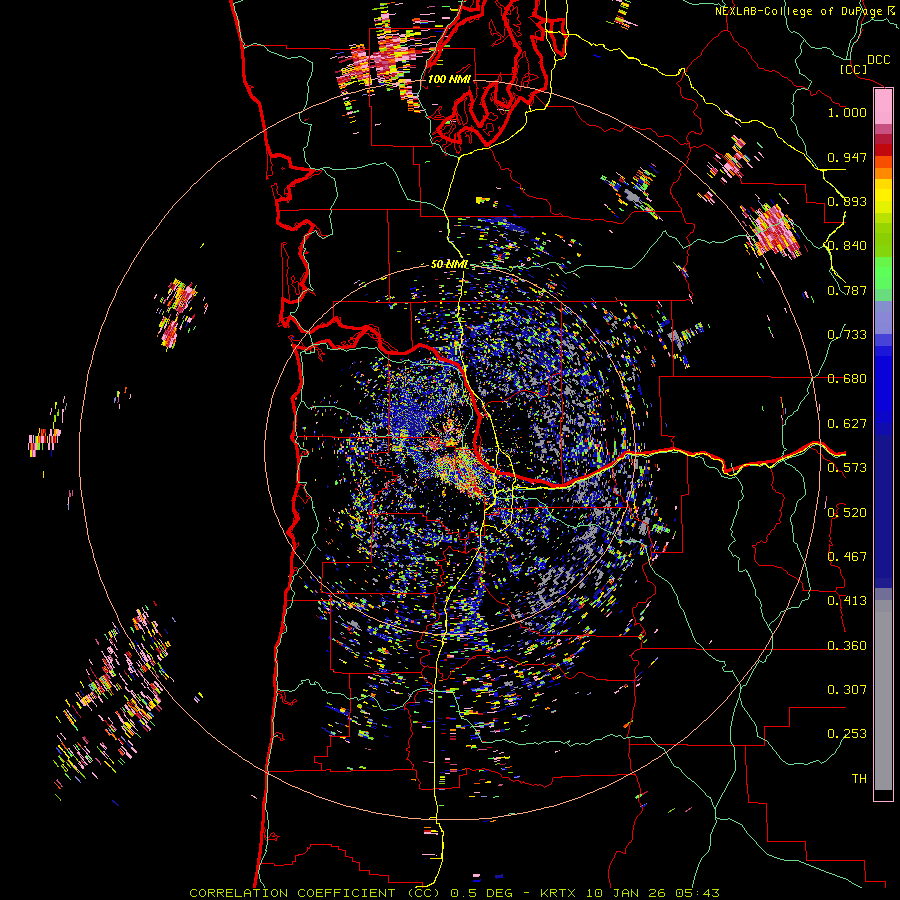
Task: Click the 0.947 legend value
Action: [847, 157]
